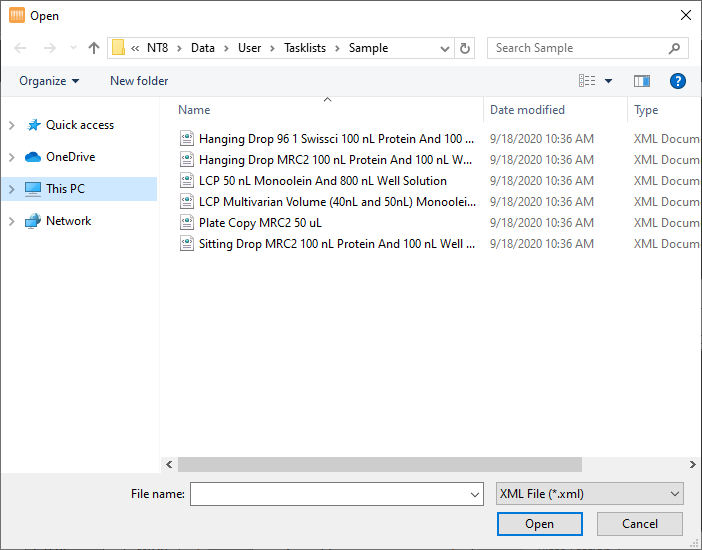
Task: Select OneDrive in the navigation pane
Action: (x=70, y=157)
